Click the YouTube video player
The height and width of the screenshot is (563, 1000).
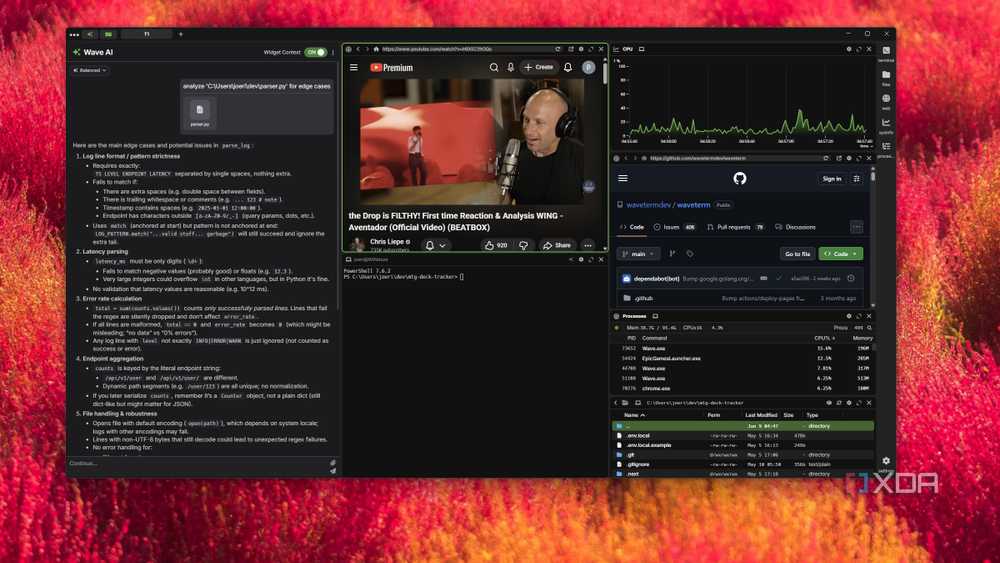pos(473,142)
